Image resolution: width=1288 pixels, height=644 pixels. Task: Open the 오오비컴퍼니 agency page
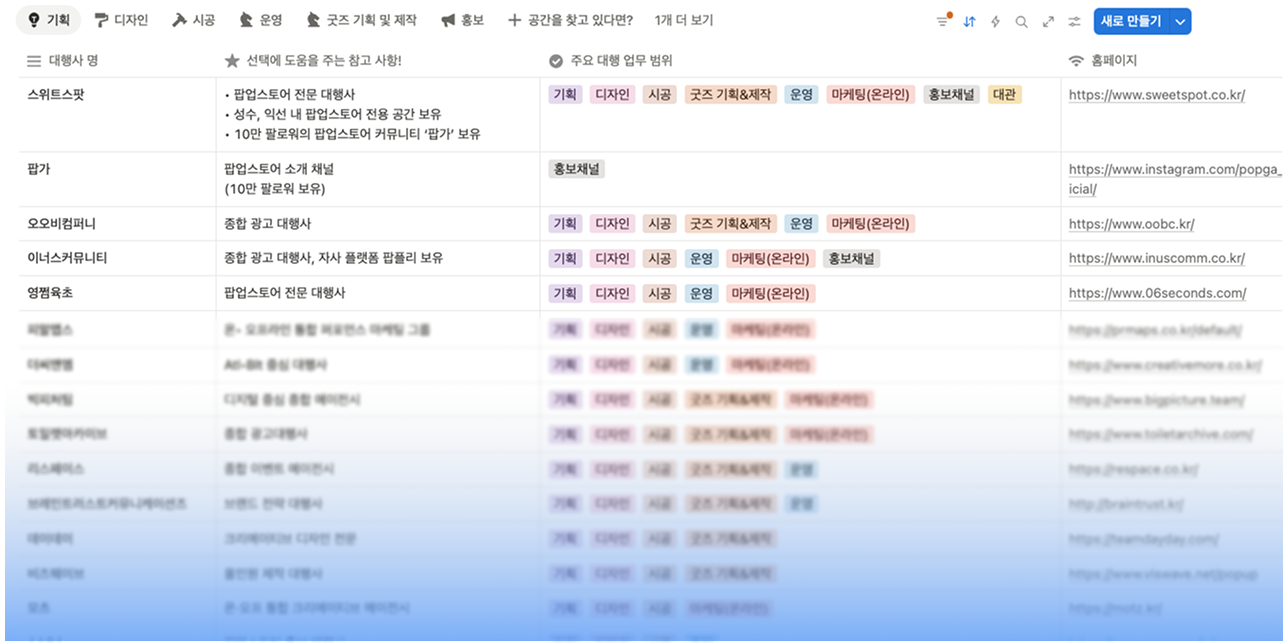click(x=62, y=223)
